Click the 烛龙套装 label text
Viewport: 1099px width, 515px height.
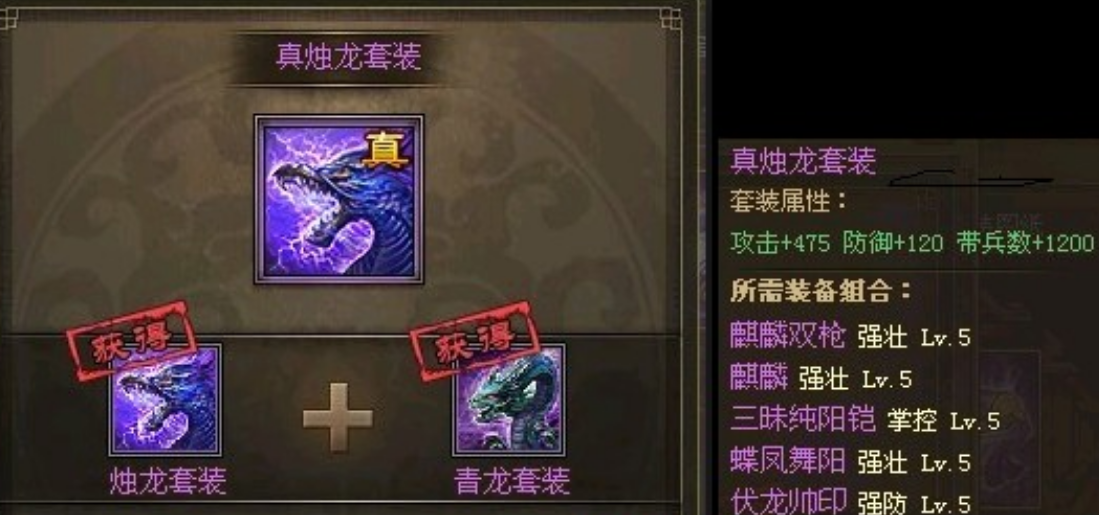(168, 481)
